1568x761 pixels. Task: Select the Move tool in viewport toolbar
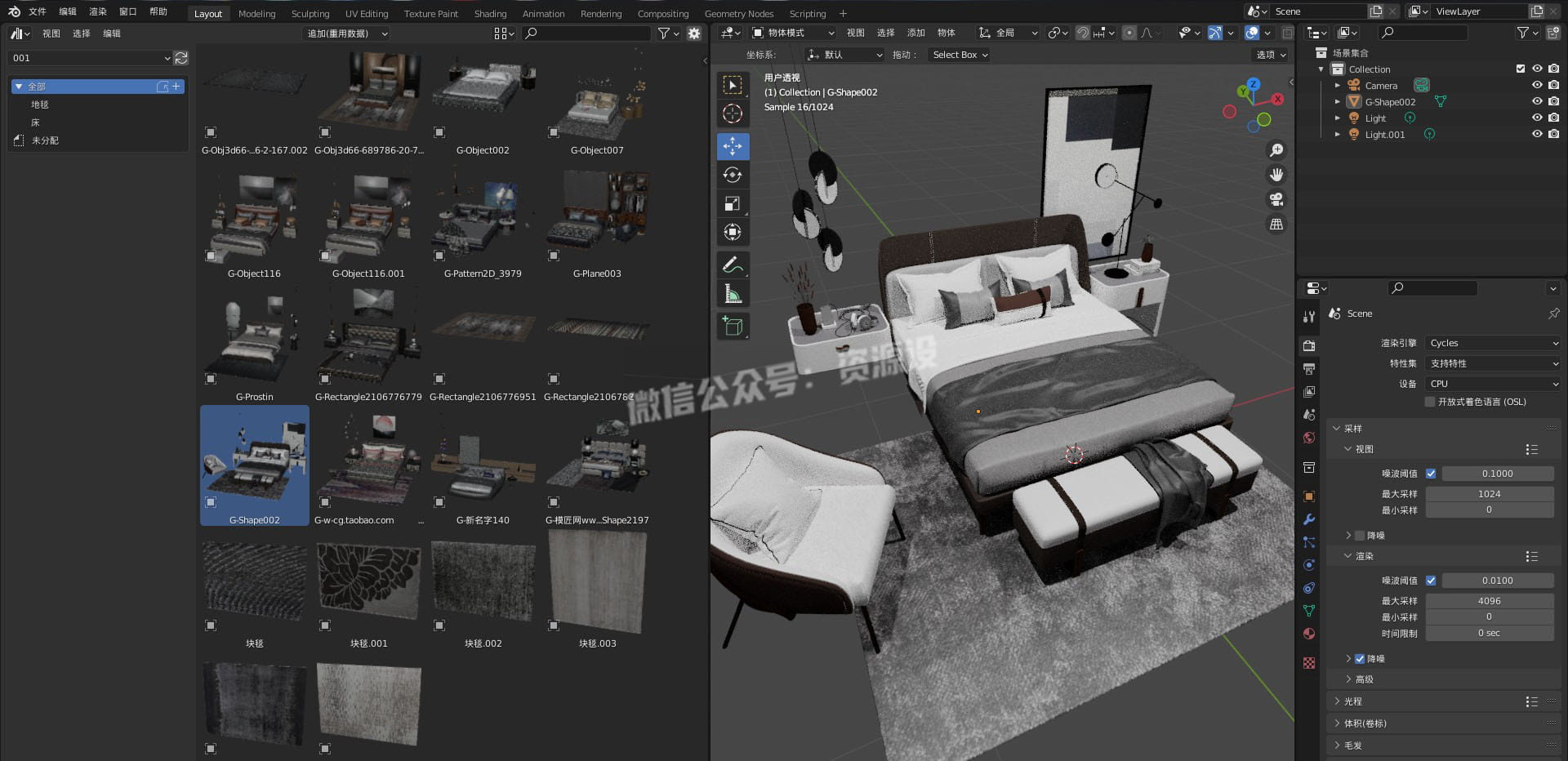(x=733, y=146)
